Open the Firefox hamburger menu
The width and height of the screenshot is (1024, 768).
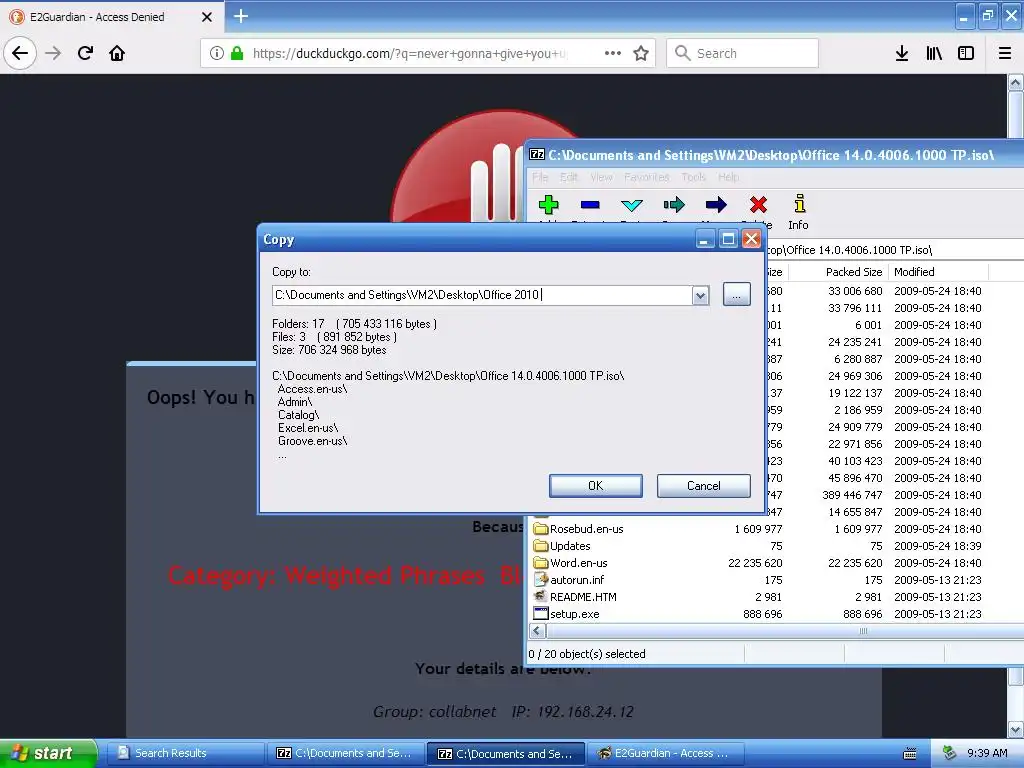pyautogui.click(x=1005, y=53)
